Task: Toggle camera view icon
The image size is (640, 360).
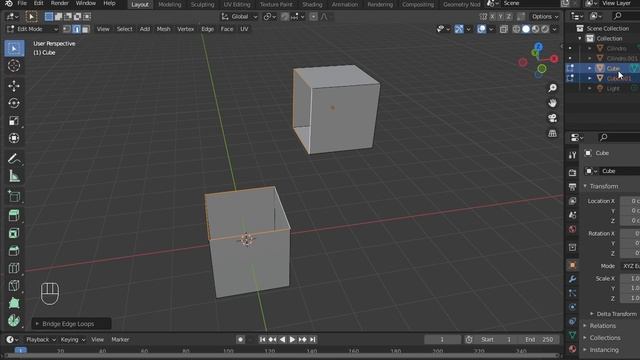Action: (x=552, y=118)
